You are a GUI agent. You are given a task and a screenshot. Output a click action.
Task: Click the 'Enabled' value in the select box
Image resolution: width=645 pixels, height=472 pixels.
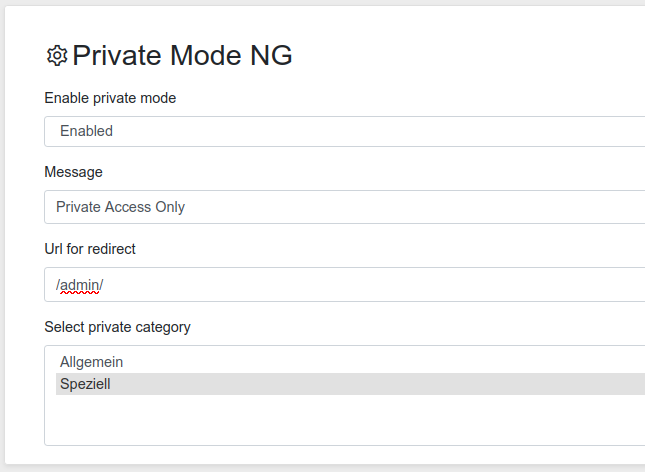pos(86,131)
